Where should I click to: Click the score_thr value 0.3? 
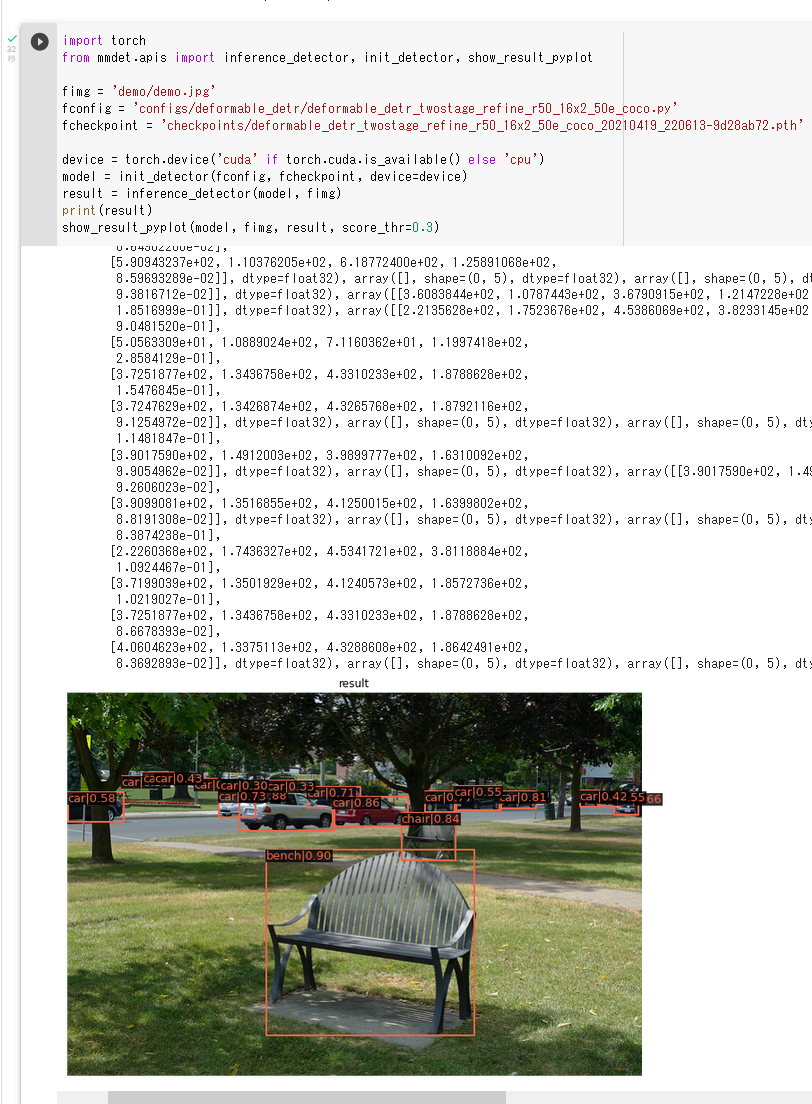pyautogui.click(x=429, y=227)
